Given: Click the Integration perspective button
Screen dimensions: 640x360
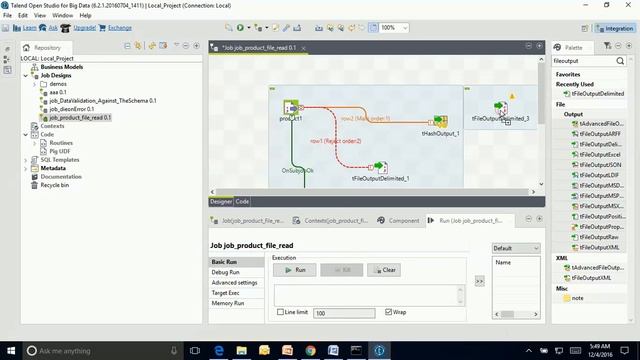Looking at the screenshot, I should (x=615, y=28).
